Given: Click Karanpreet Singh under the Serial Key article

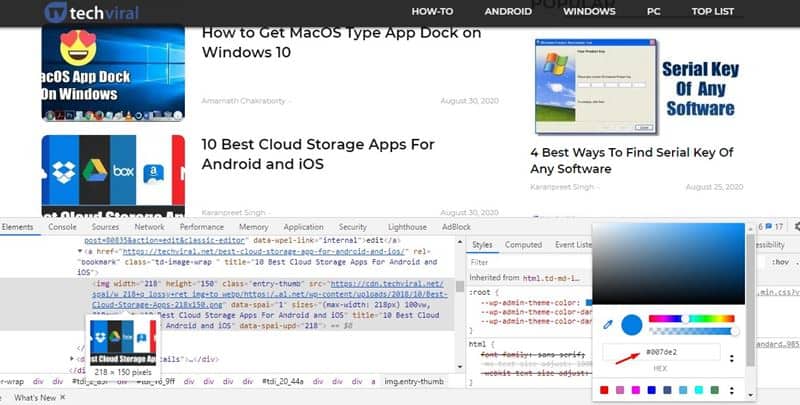Looking at the screenshot, I should (562, 187).
